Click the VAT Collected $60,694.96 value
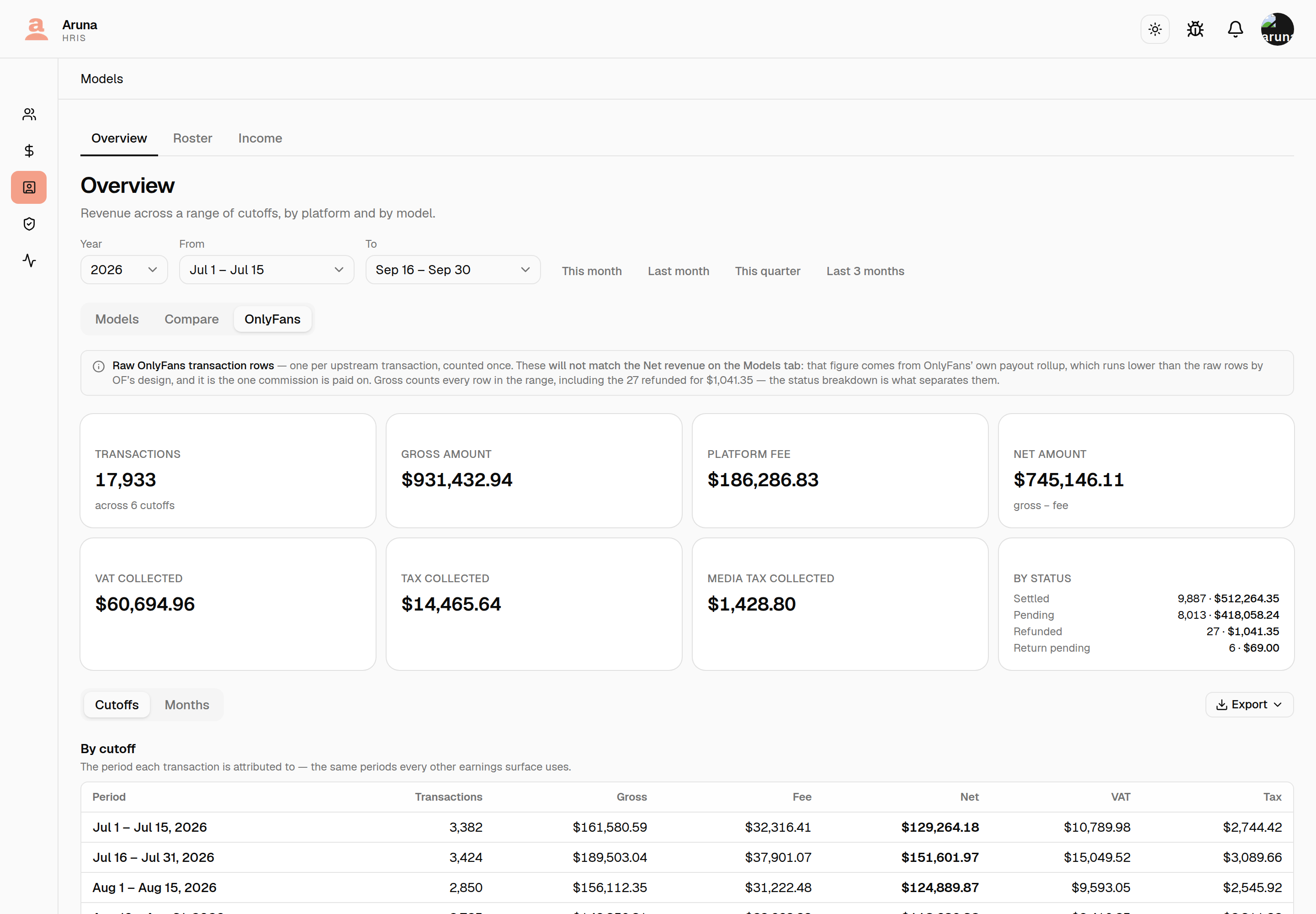 tap(145, 604)
